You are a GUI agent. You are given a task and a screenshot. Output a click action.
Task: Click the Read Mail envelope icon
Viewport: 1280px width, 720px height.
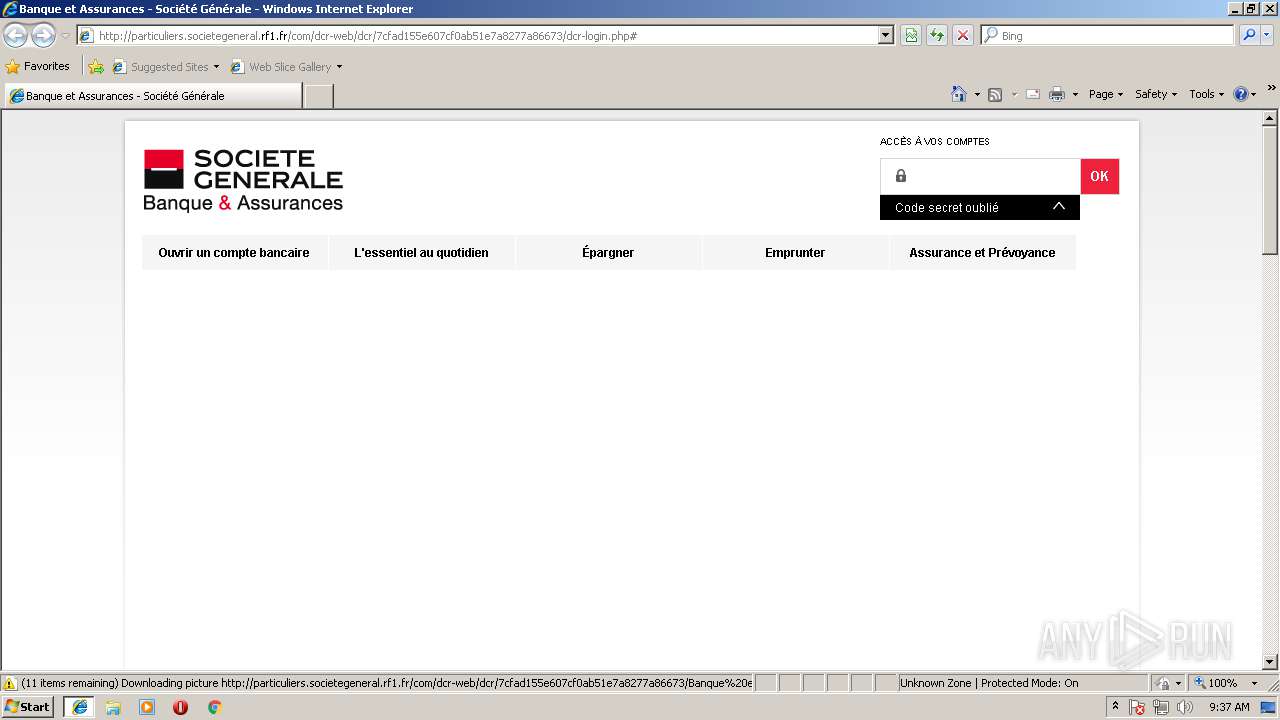[1033, 94]
